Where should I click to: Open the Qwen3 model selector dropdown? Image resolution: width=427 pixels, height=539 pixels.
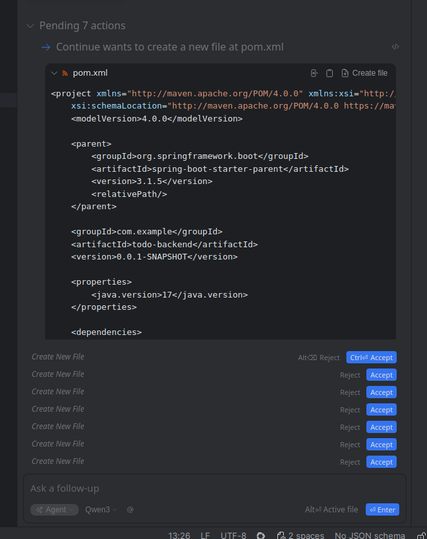click(x=101, y=510)
